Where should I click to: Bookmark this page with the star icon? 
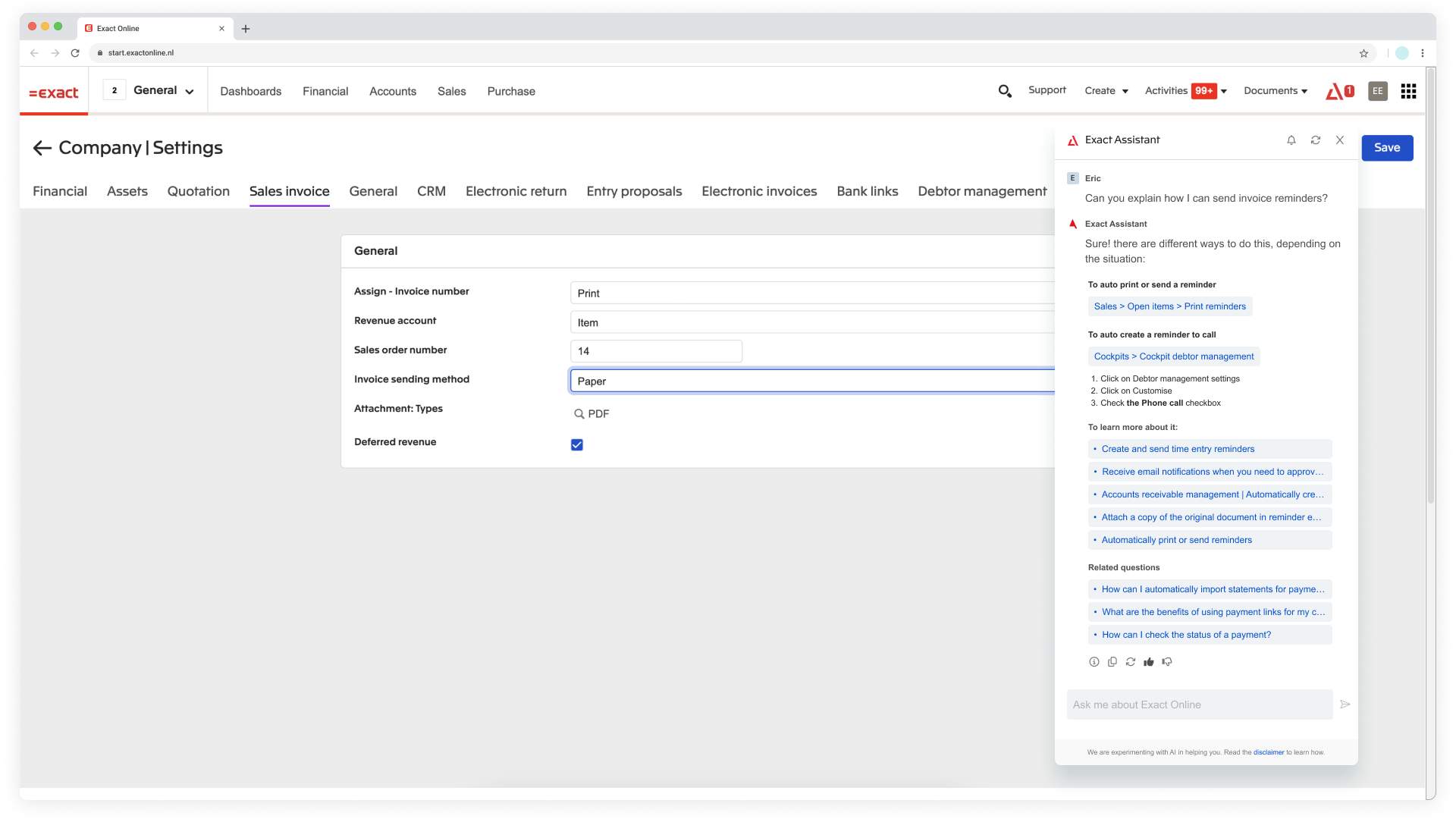click(x=1363, y=53)
